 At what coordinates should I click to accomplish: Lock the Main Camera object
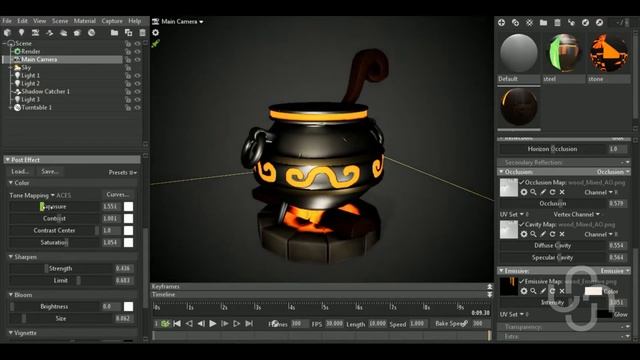point(128,60)
